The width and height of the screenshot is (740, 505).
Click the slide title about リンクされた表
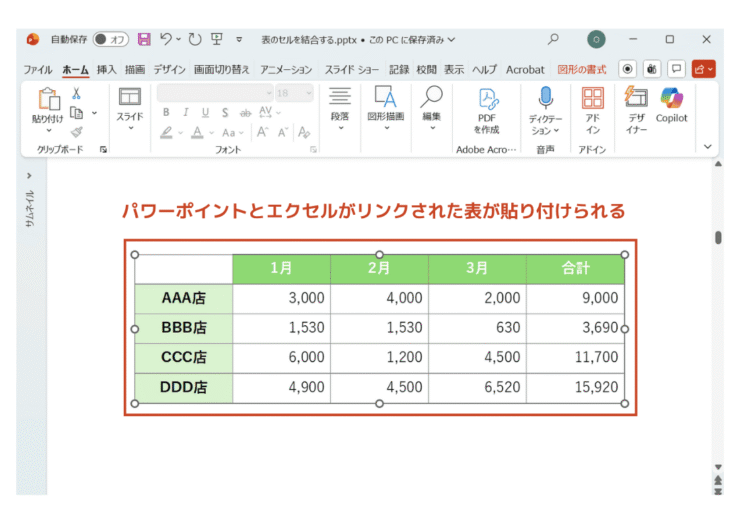point(373,211)
